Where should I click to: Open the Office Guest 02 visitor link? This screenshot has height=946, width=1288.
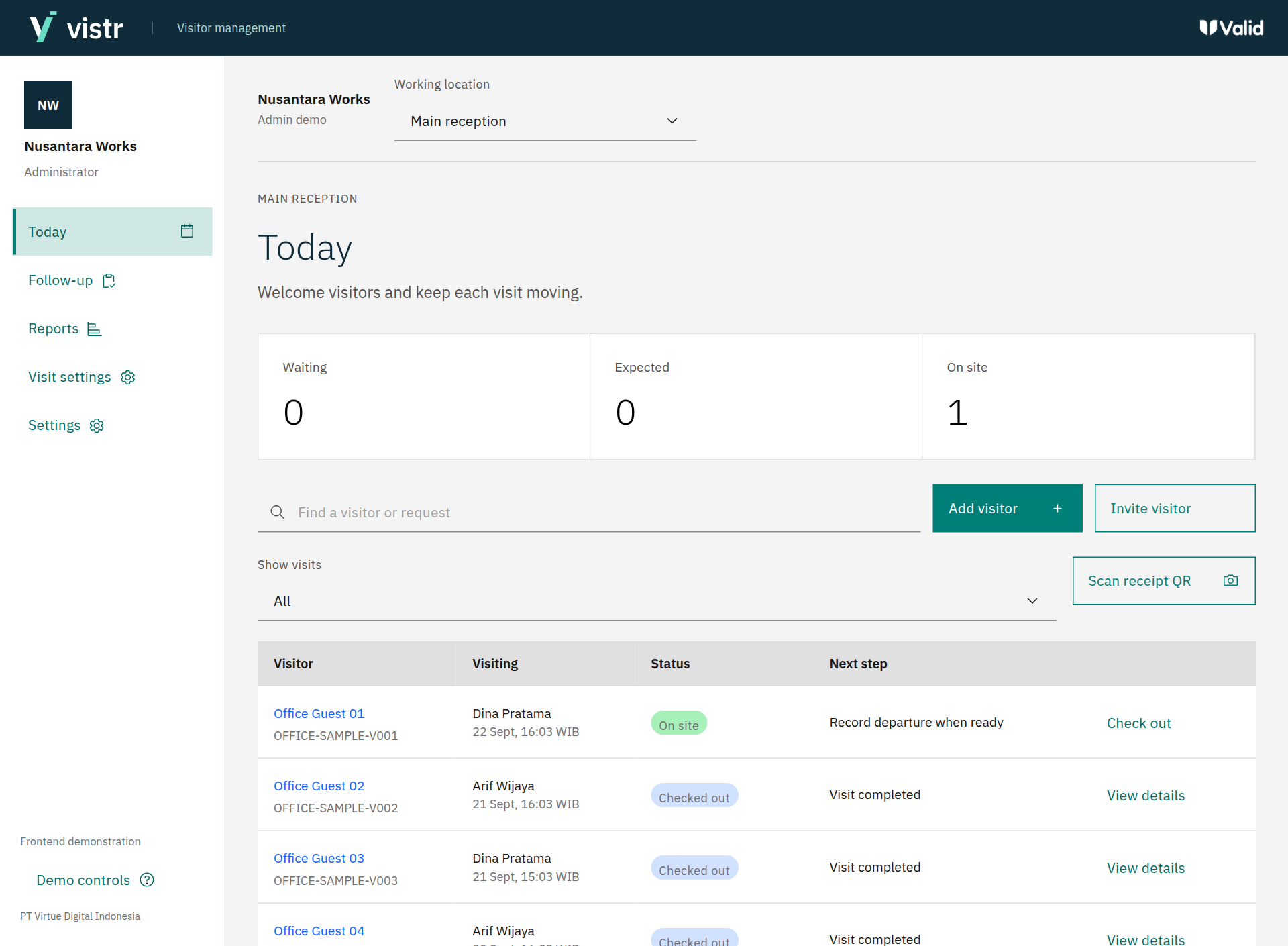tap(319, 786)
